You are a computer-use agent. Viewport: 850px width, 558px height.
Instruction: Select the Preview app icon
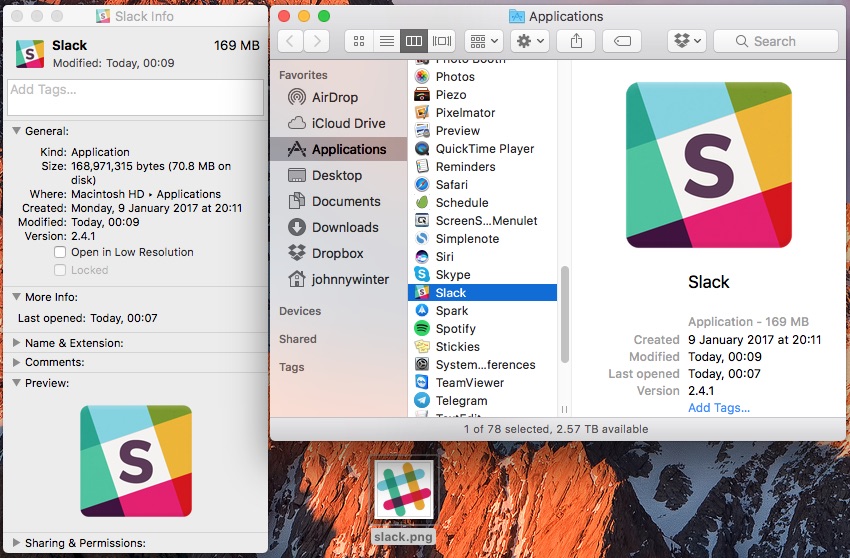pyautogui.click(x=422, y=131)
